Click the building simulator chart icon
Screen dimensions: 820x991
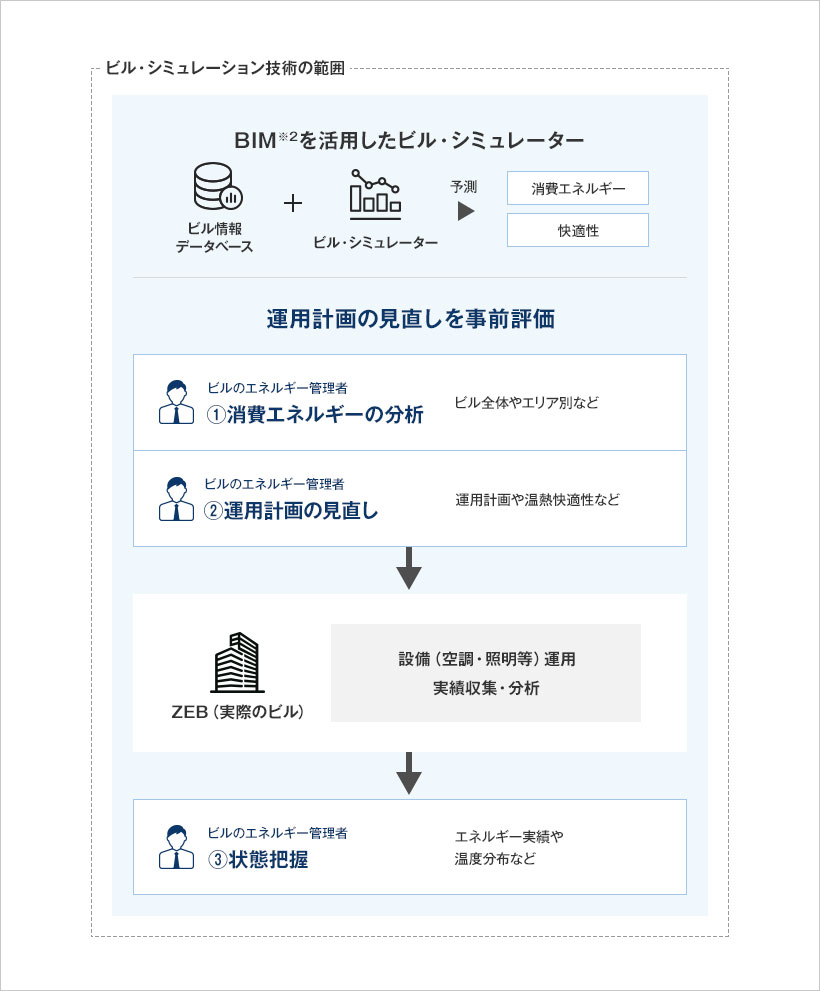tap(375, 194)
